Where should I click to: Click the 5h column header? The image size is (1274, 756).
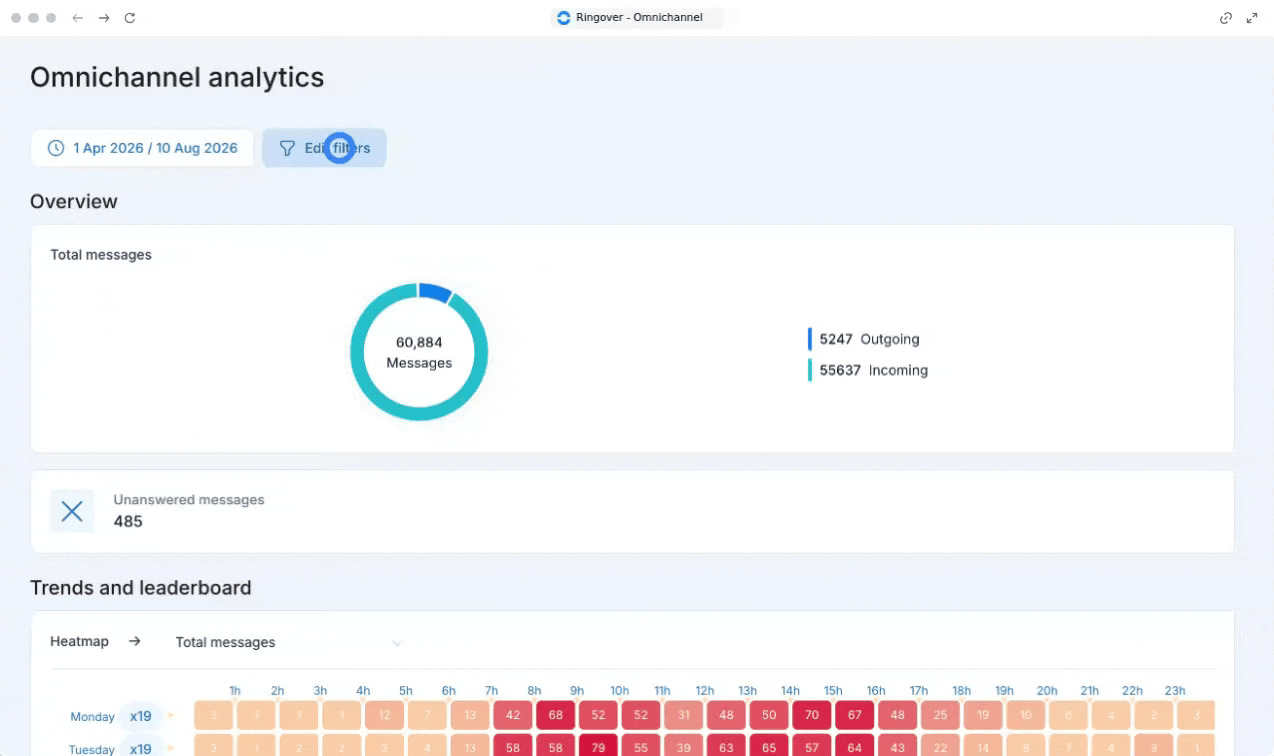[x=406, y=690]
